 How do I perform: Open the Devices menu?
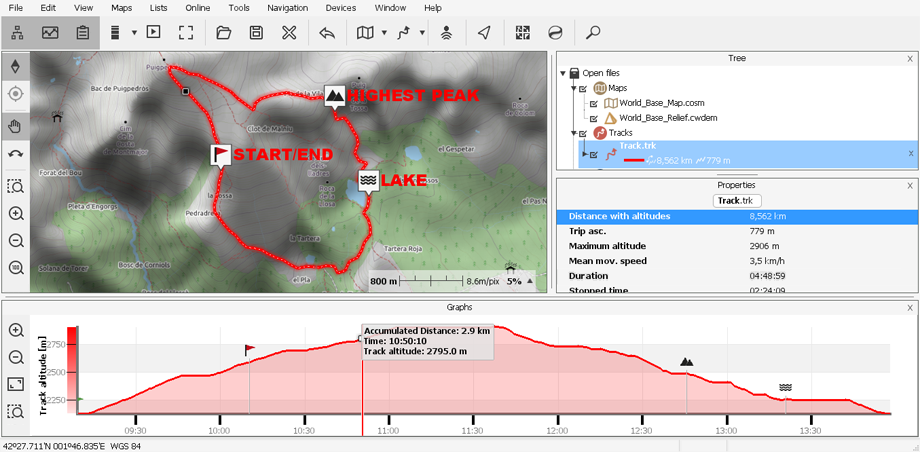click(340, 8)
